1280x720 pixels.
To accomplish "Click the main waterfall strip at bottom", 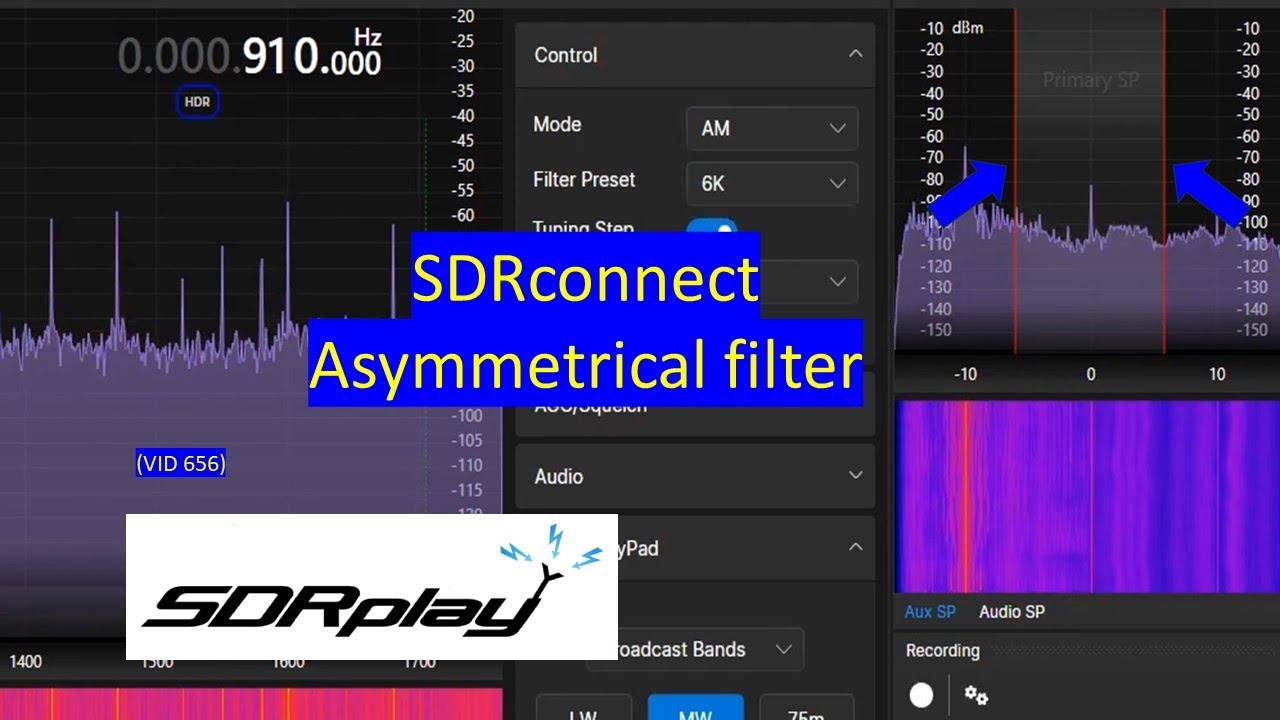I will pyautogui.click(x=251, y=704).
